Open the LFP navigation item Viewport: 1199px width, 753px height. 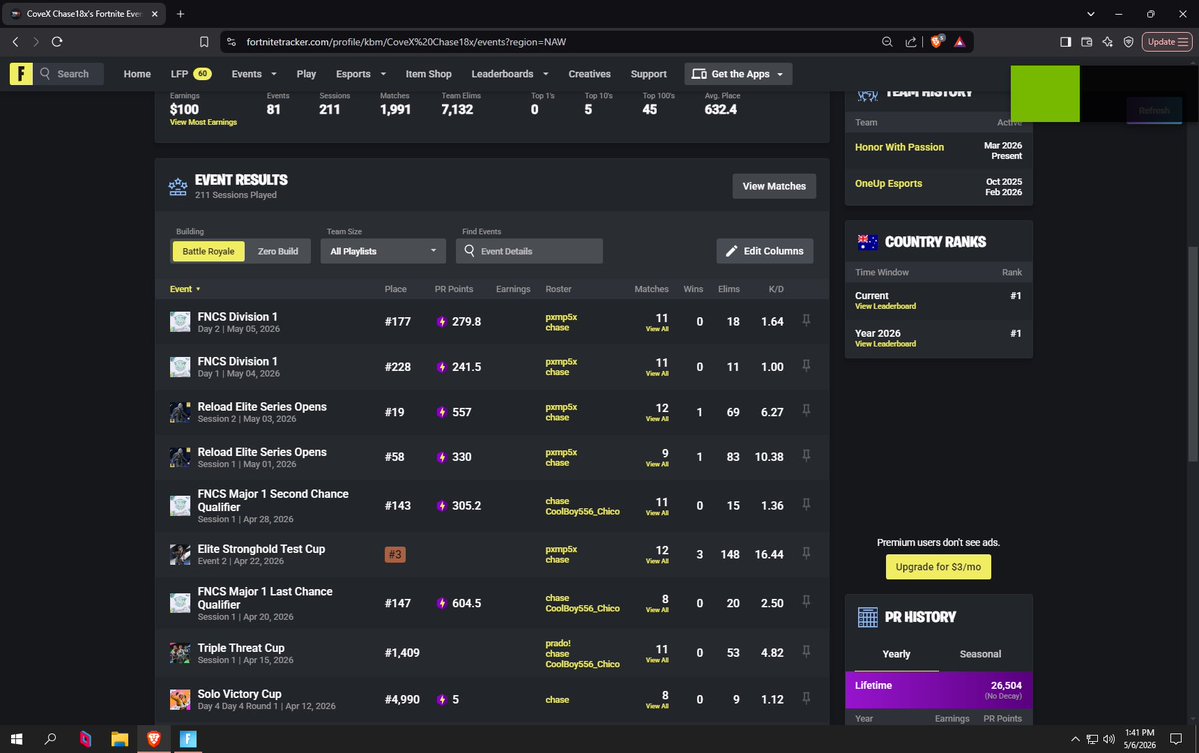click(x=190, y=74)
